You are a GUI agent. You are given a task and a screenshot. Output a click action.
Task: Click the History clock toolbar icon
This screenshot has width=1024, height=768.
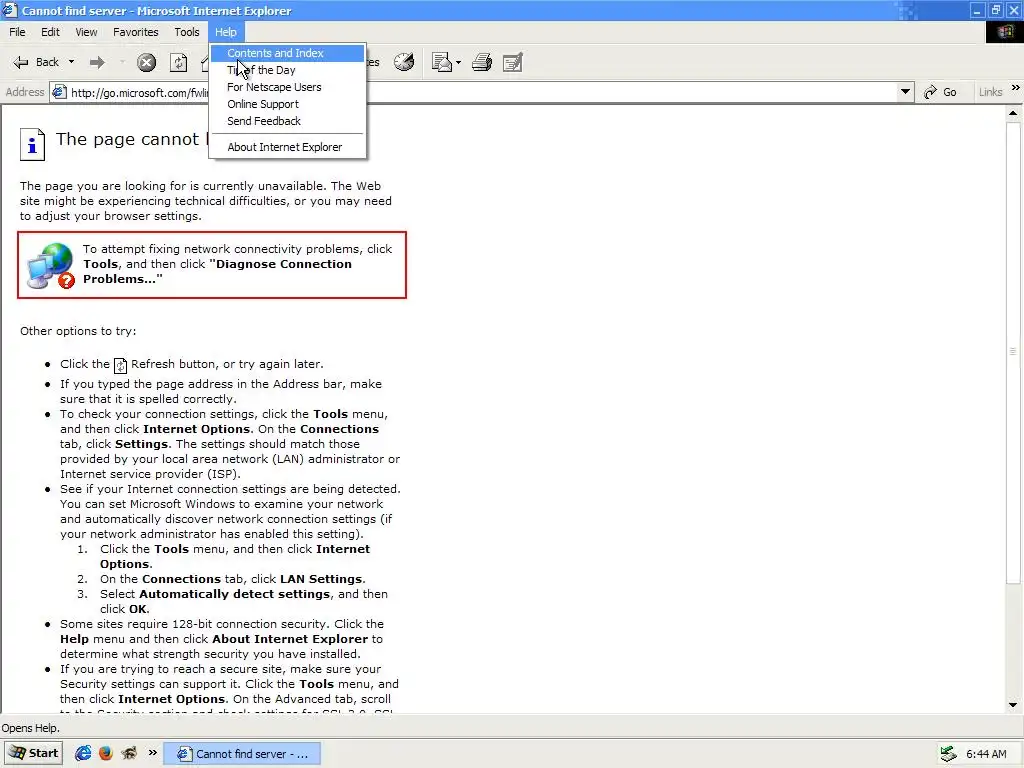(404, 62)
